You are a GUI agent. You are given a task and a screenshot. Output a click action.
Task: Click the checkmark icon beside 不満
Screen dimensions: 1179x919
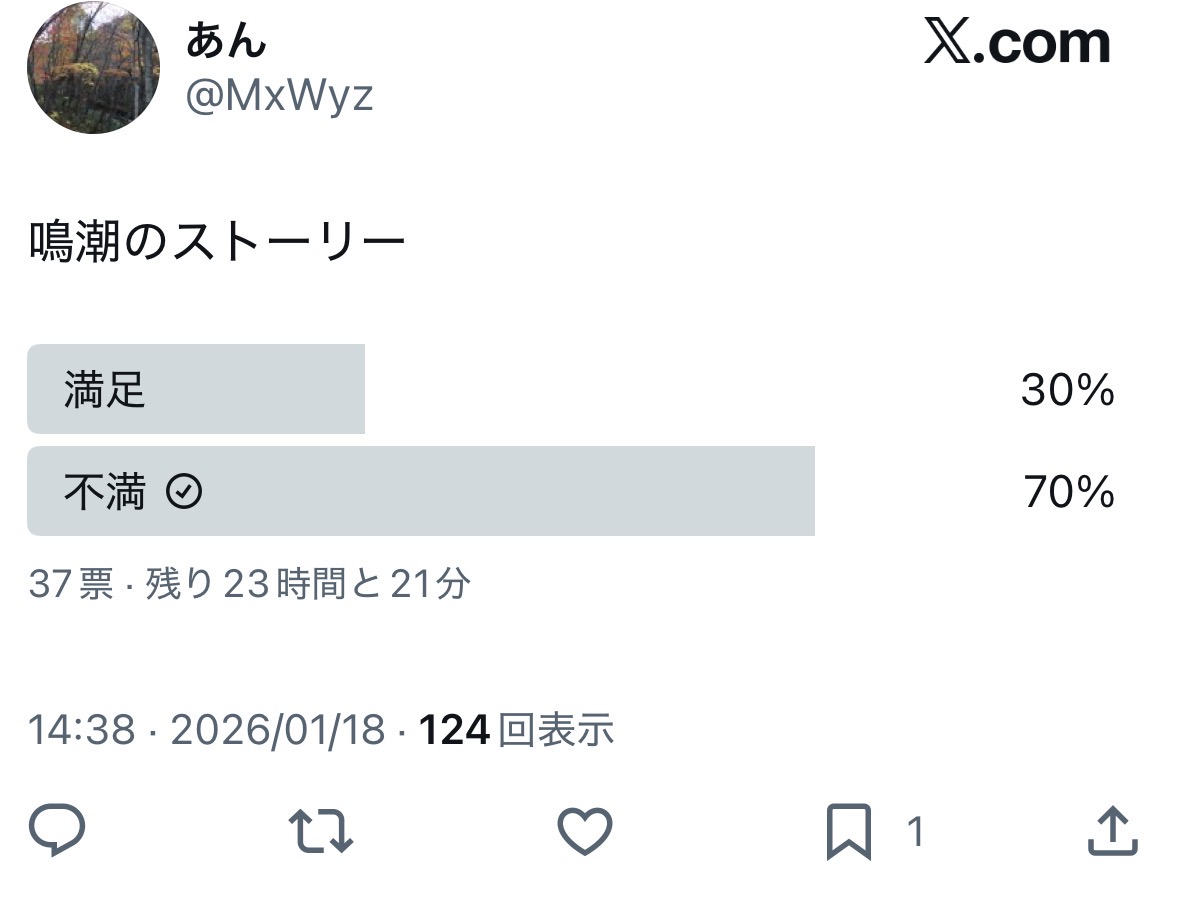click(184, 492)
